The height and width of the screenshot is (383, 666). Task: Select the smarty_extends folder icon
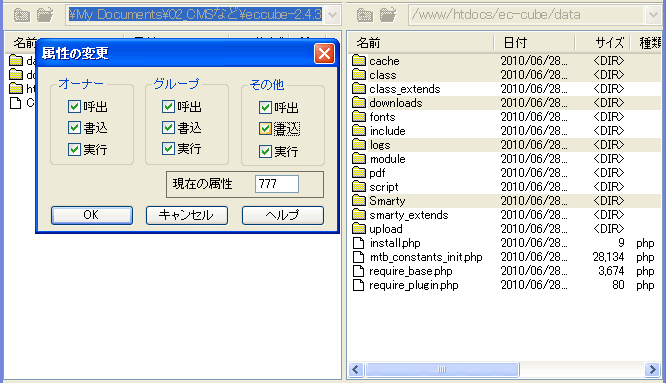pos(359,214)
